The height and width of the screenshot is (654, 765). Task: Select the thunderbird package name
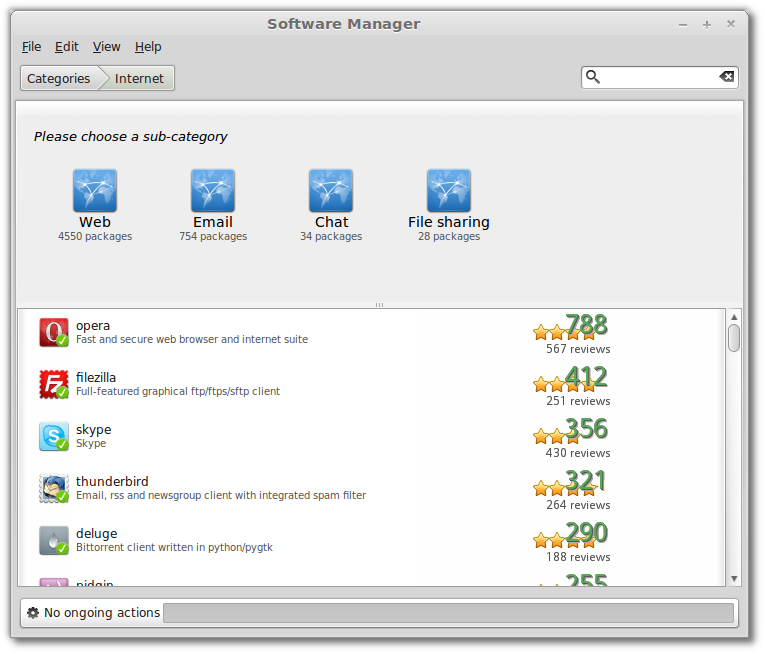click(x=112, y=481)
